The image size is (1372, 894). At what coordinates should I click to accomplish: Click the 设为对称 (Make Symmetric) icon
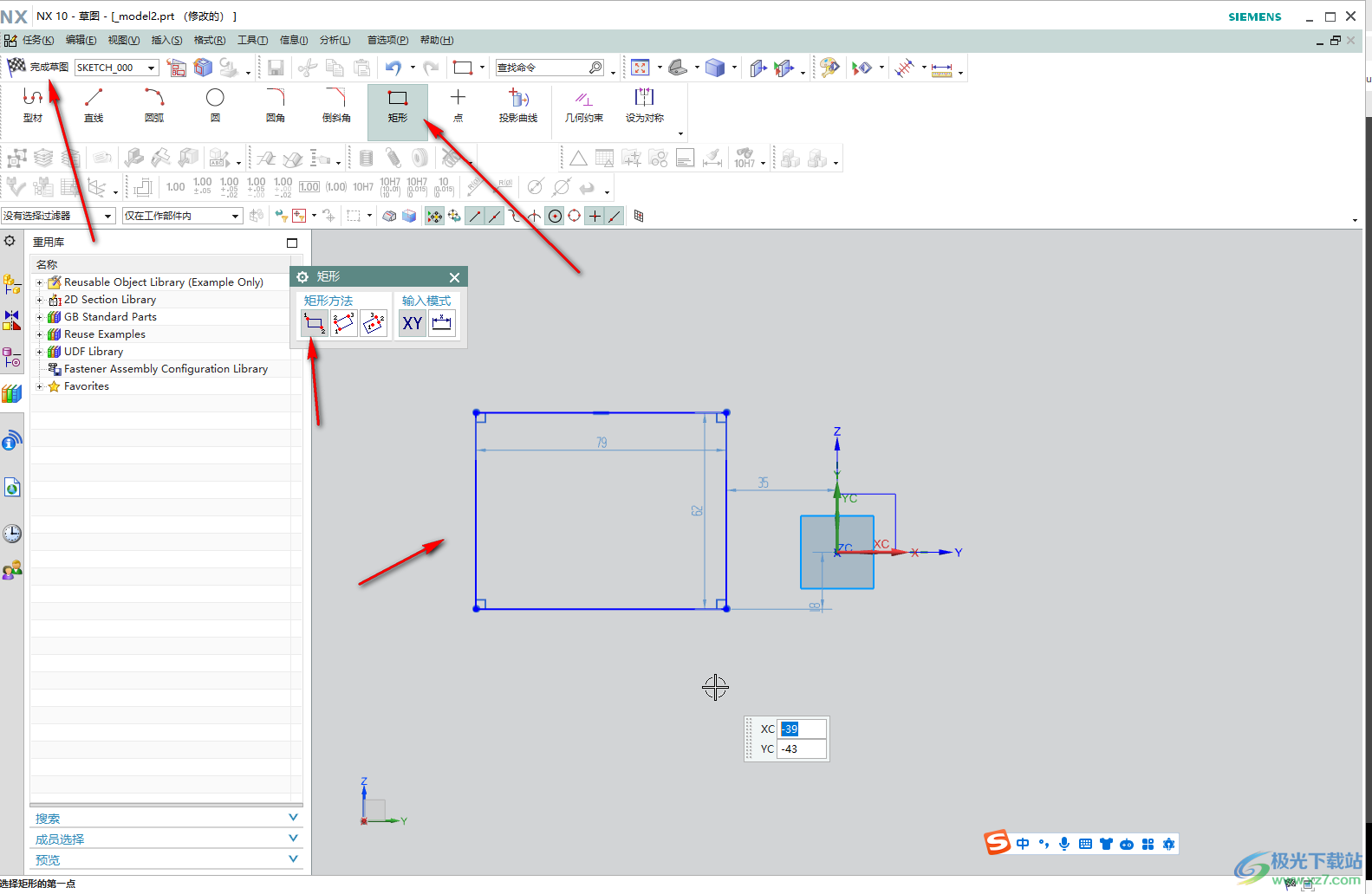[x=644, y=105]
